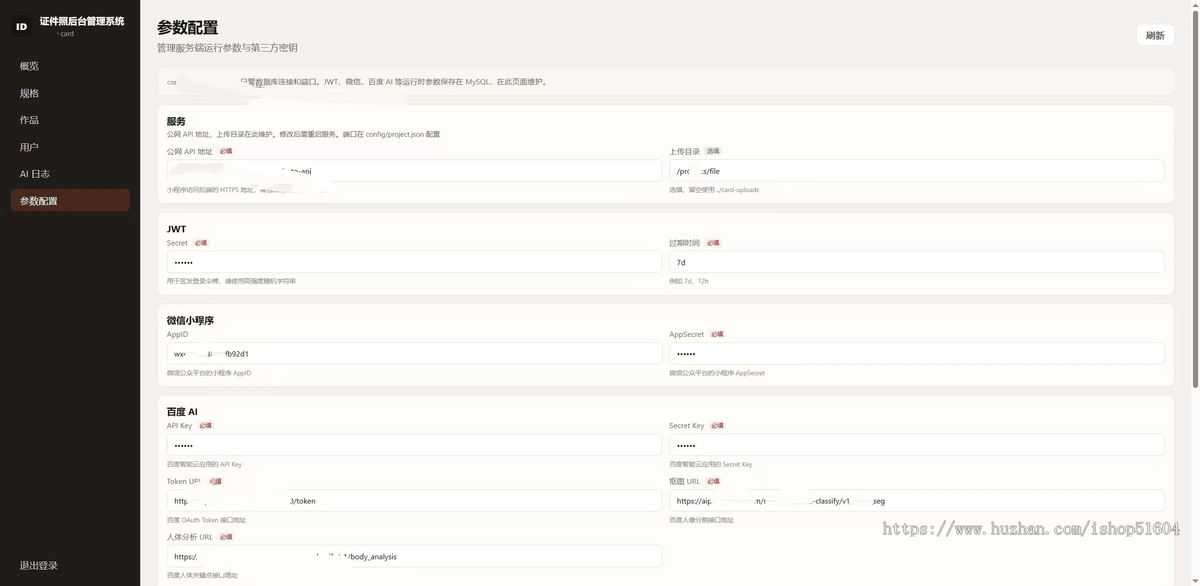The width and height of the screenshot is (1200, 586).
Task: Click the Secret Key input field
Action: click(x=917, y=445)
